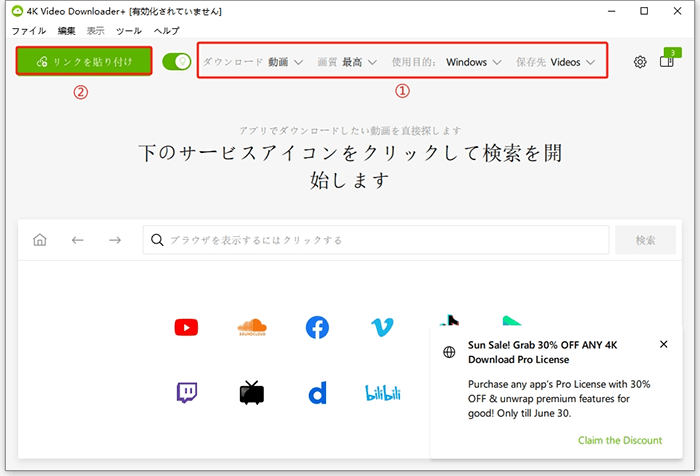Toggle the green smart mode switch
700x476 pixels.
pos(177,62)
